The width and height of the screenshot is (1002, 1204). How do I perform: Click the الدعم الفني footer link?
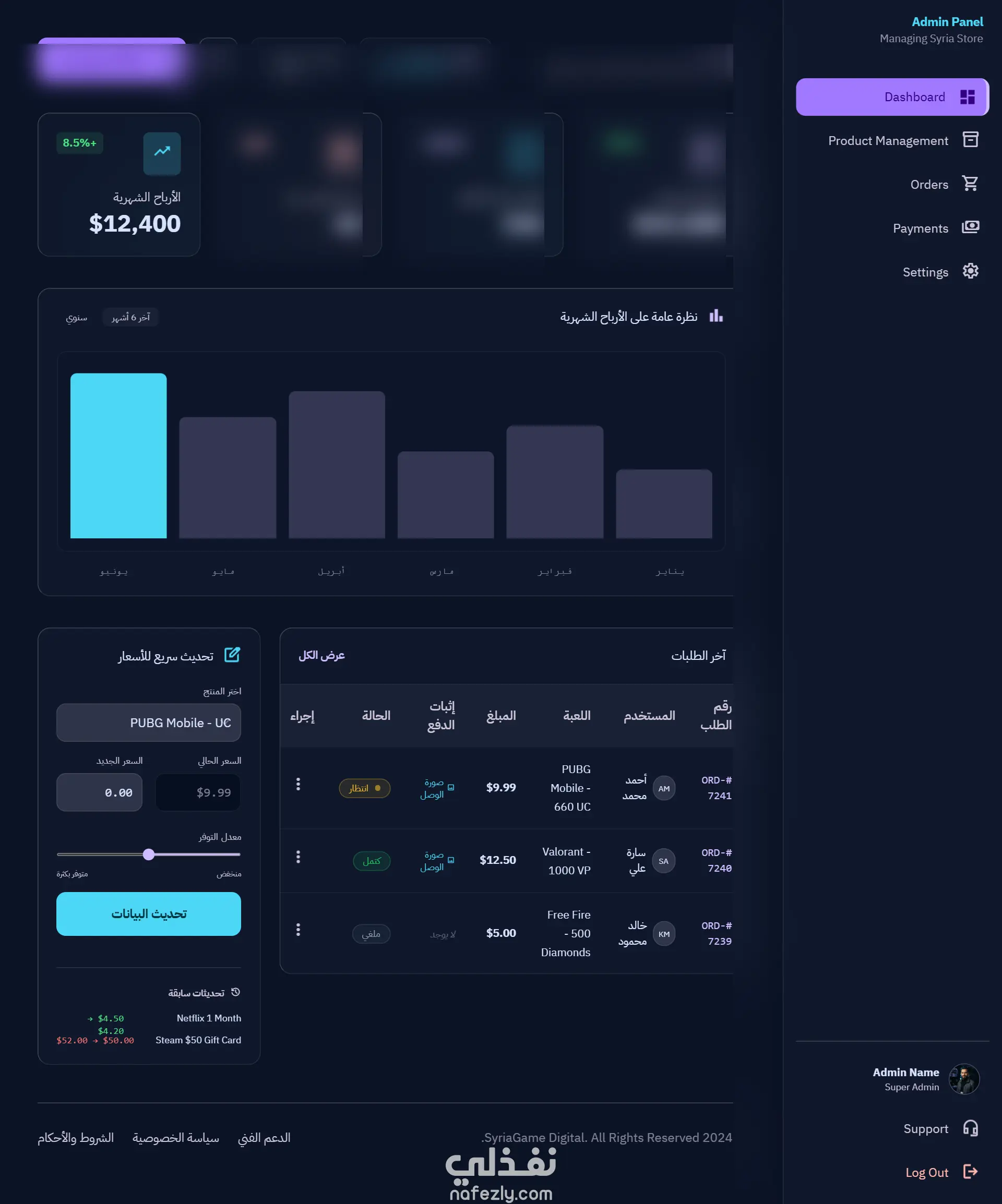pyautogui.click(x=264, y=1138)
